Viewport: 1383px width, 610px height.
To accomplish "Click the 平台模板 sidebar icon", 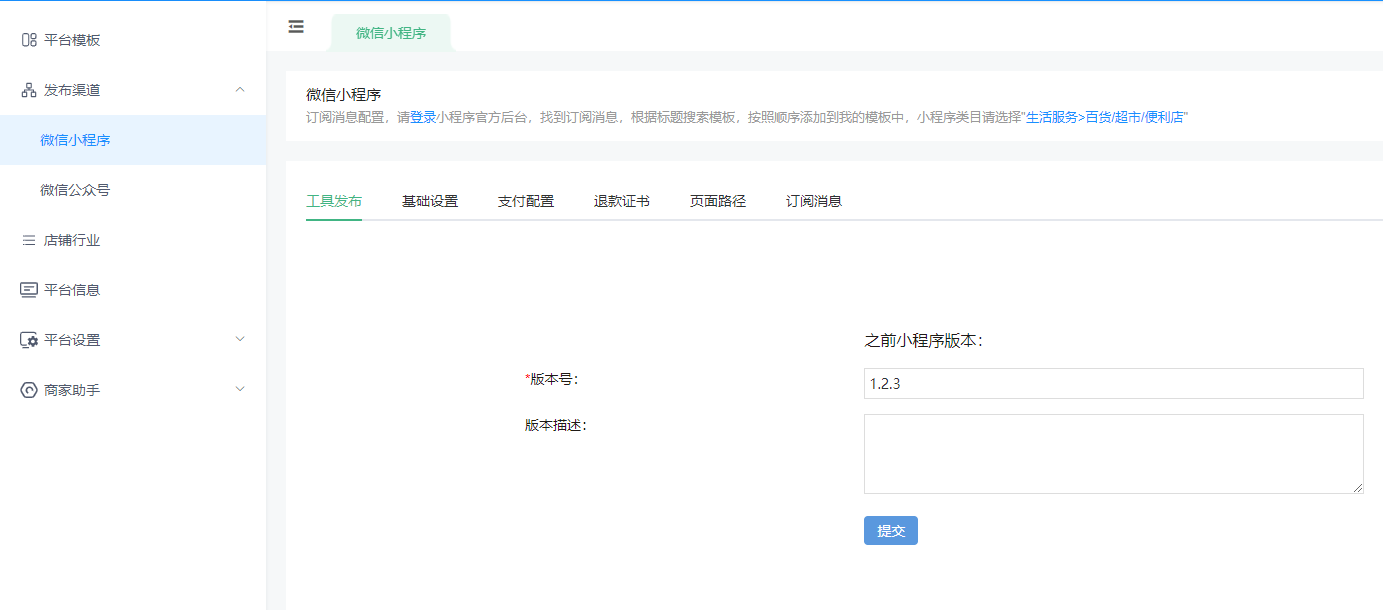I will [x=29, y=40].
